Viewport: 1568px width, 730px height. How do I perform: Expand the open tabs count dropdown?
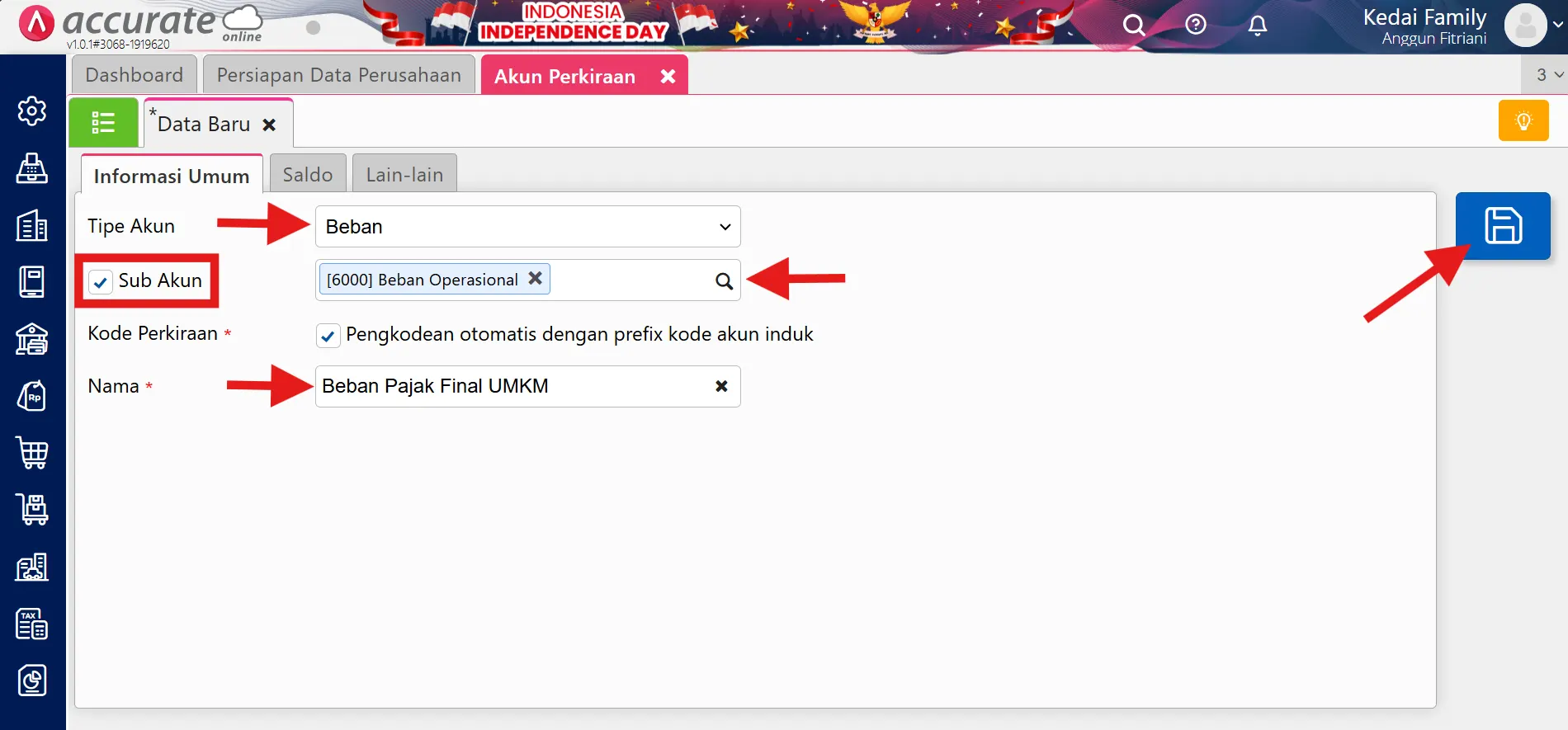pos(1549,75)
